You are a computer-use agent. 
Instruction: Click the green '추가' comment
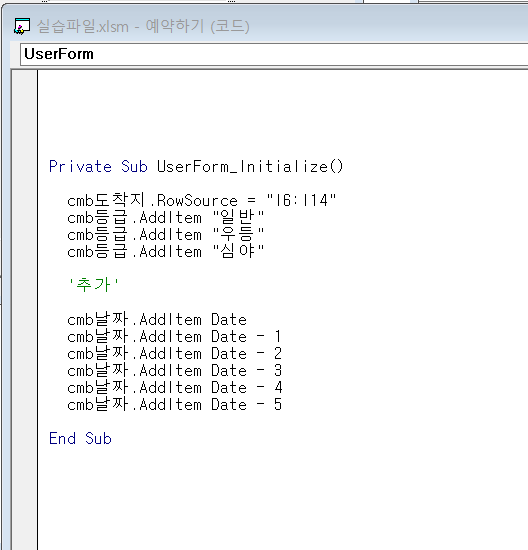click(94, 284)
